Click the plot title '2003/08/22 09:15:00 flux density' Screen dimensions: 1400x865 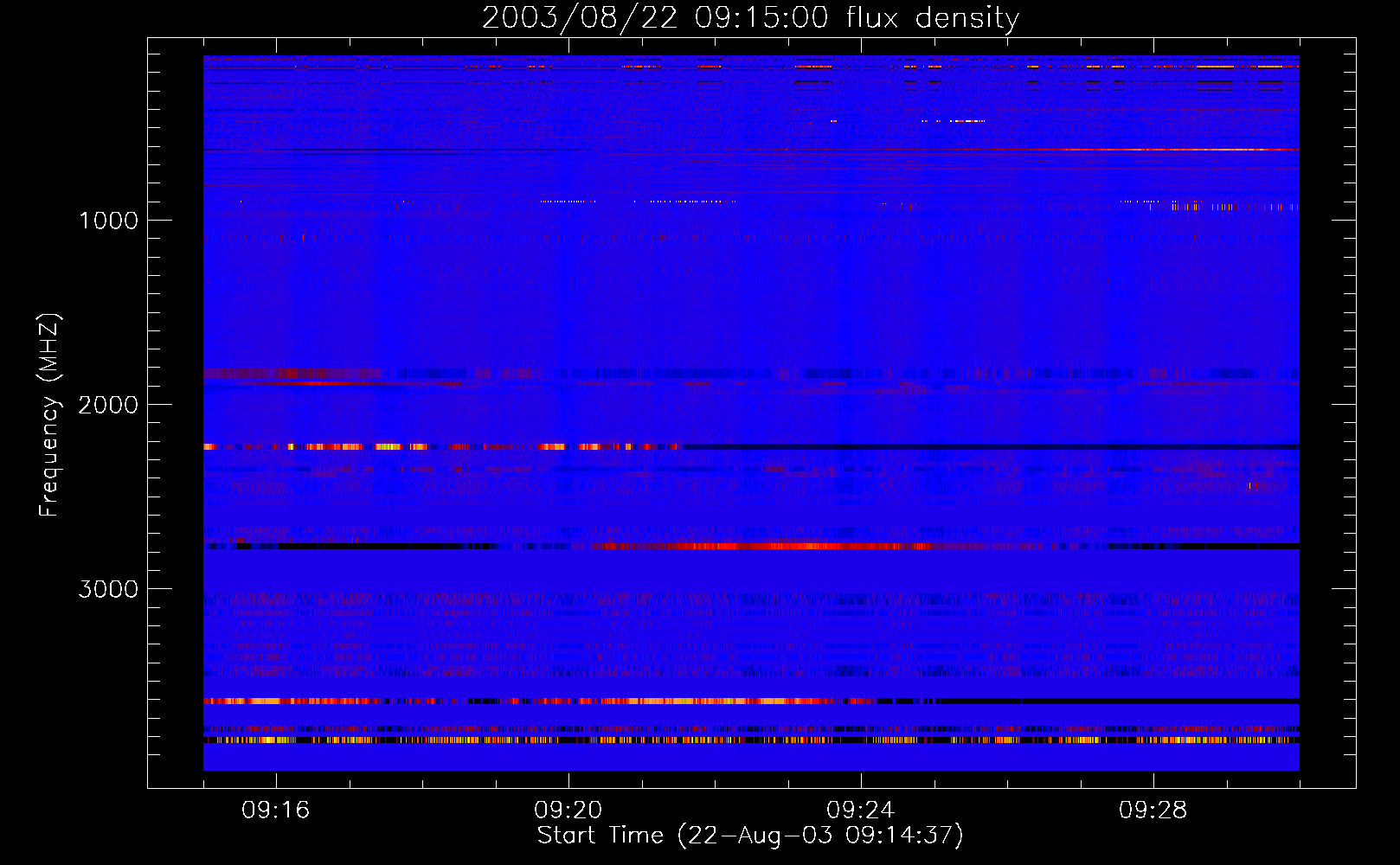(750, 18)
